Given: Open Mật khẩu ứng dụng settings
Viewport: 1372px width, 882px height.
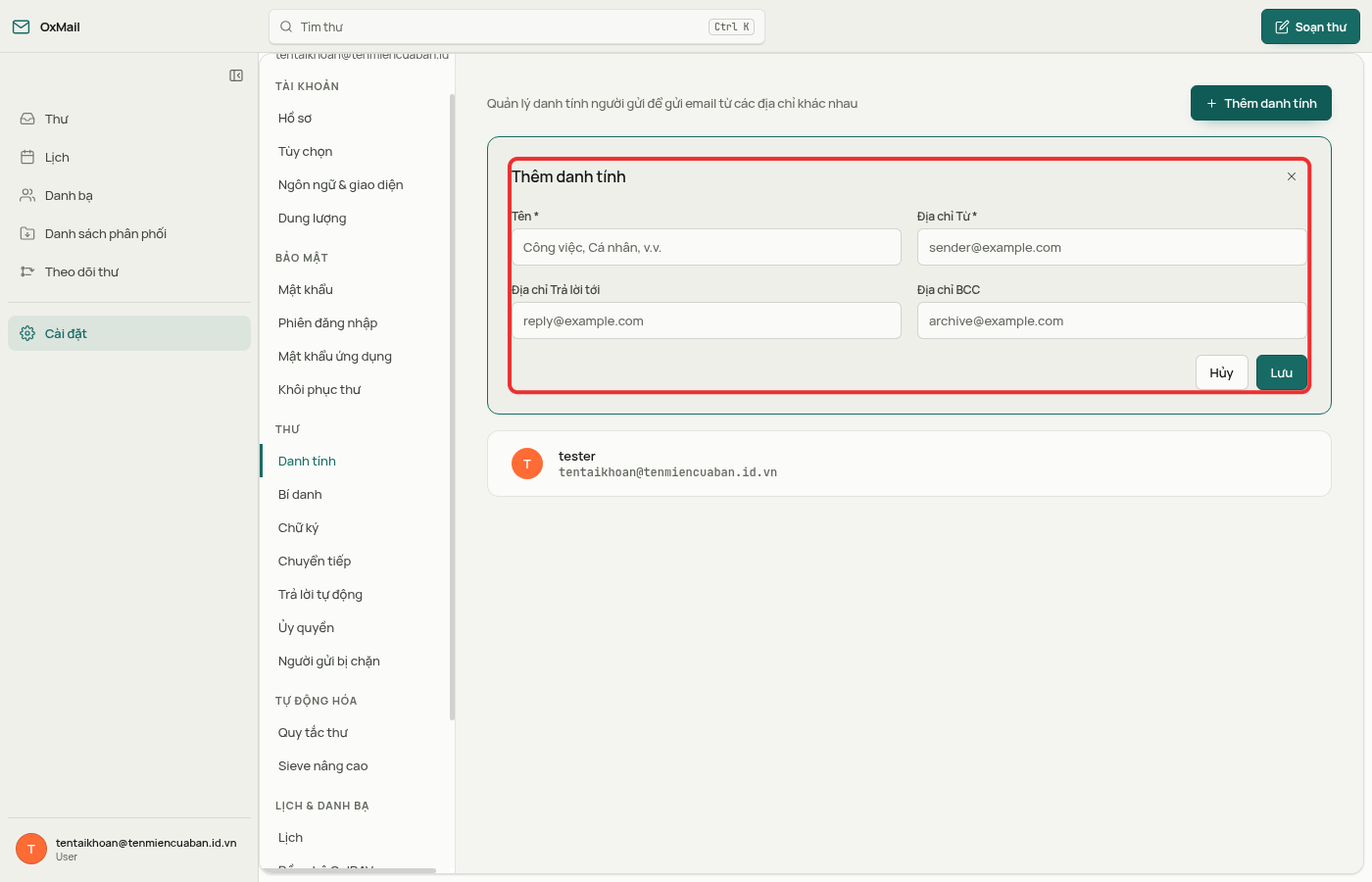Looking at the screenshot, I should coord(355,356).
